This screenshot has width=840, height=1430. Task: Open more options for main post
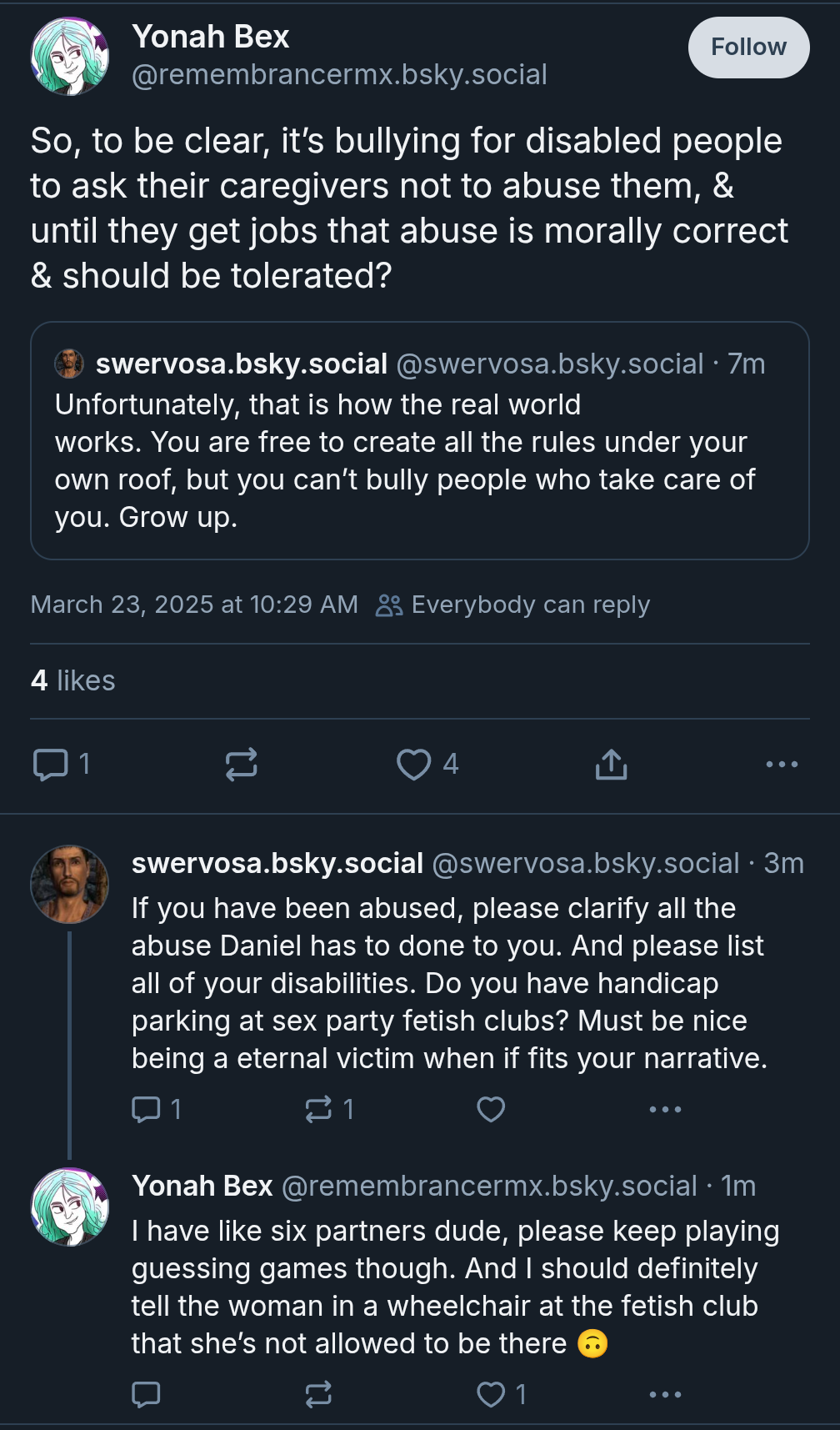[782, 764]
